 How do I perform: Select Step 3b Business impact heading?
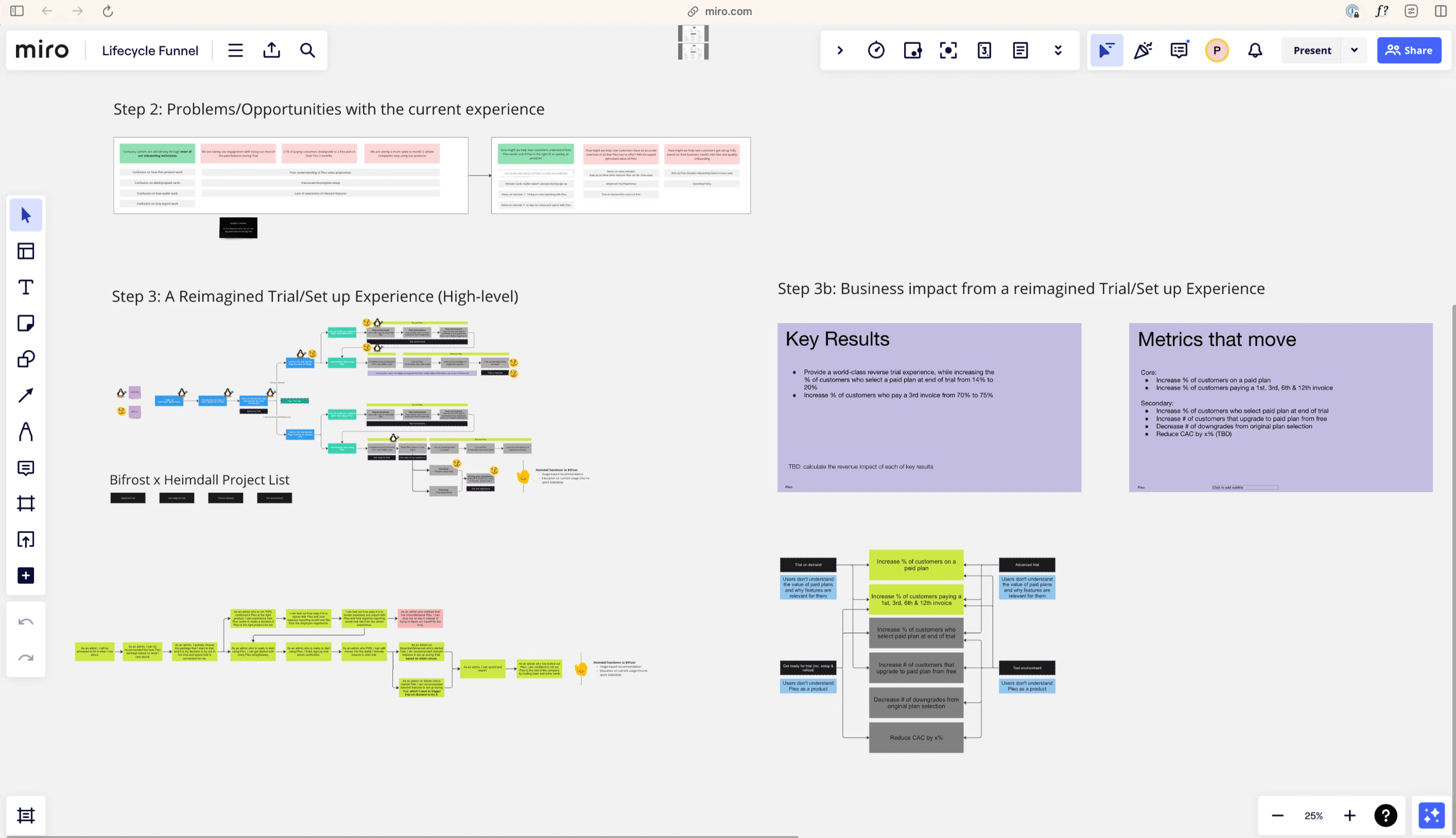click(x=1021, y=289)
